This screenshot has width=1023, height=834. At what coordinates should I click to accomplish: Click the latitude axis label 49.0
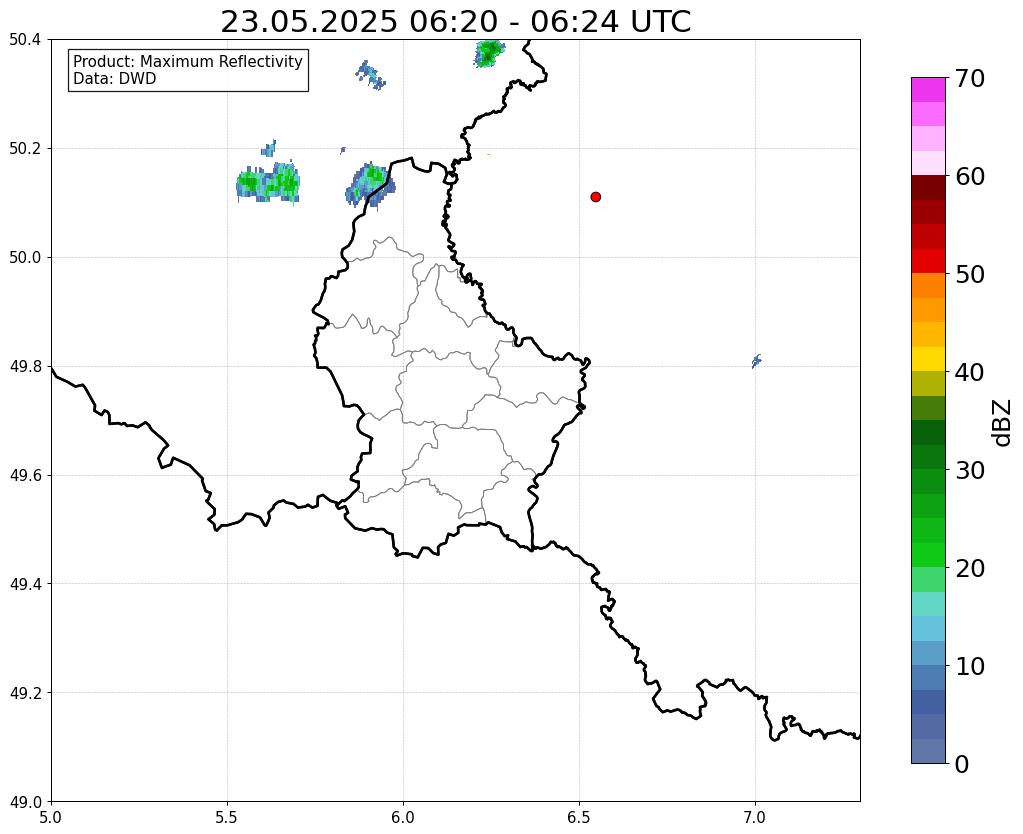[x=25, y=802]
